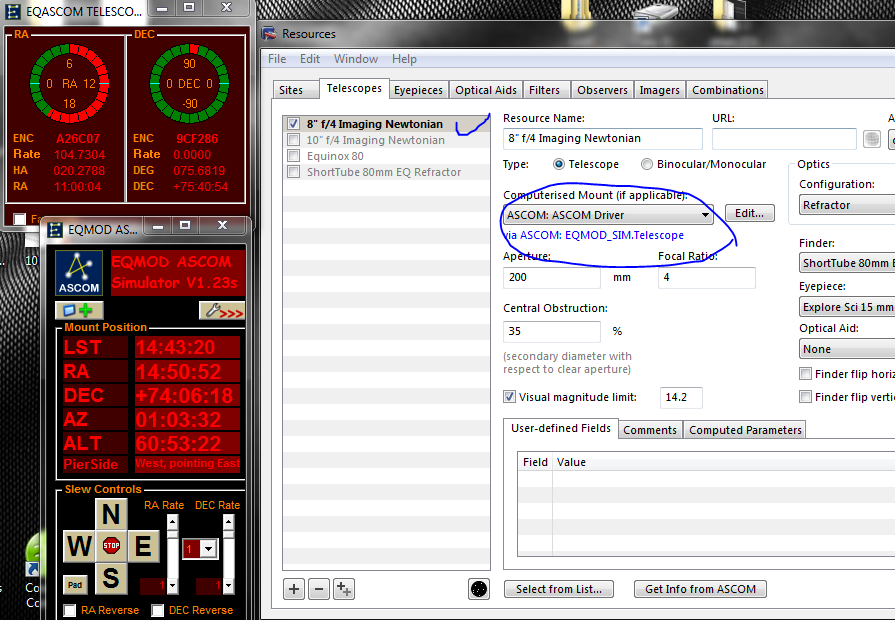Check the ShortTube 80mm EQ Refractor checkbox
Screen dimensions: 895x620
click(293, 172)
